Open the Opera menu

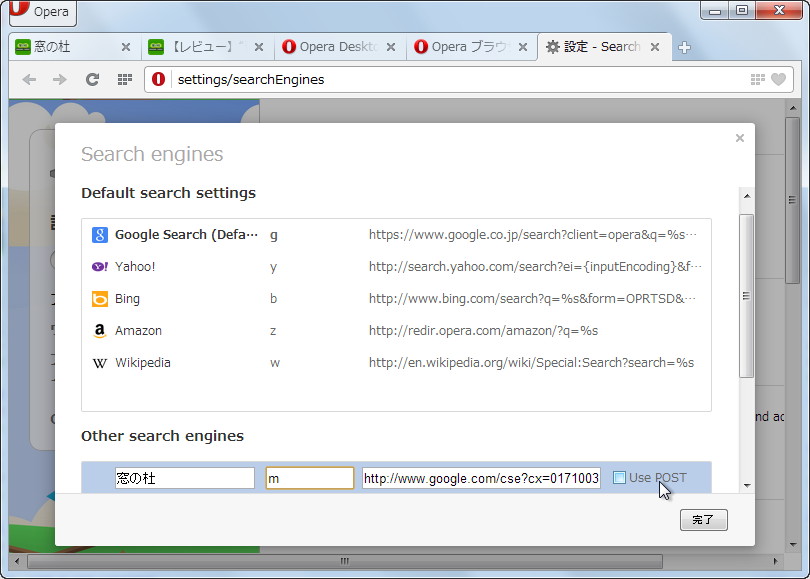[x=42, y=13]
